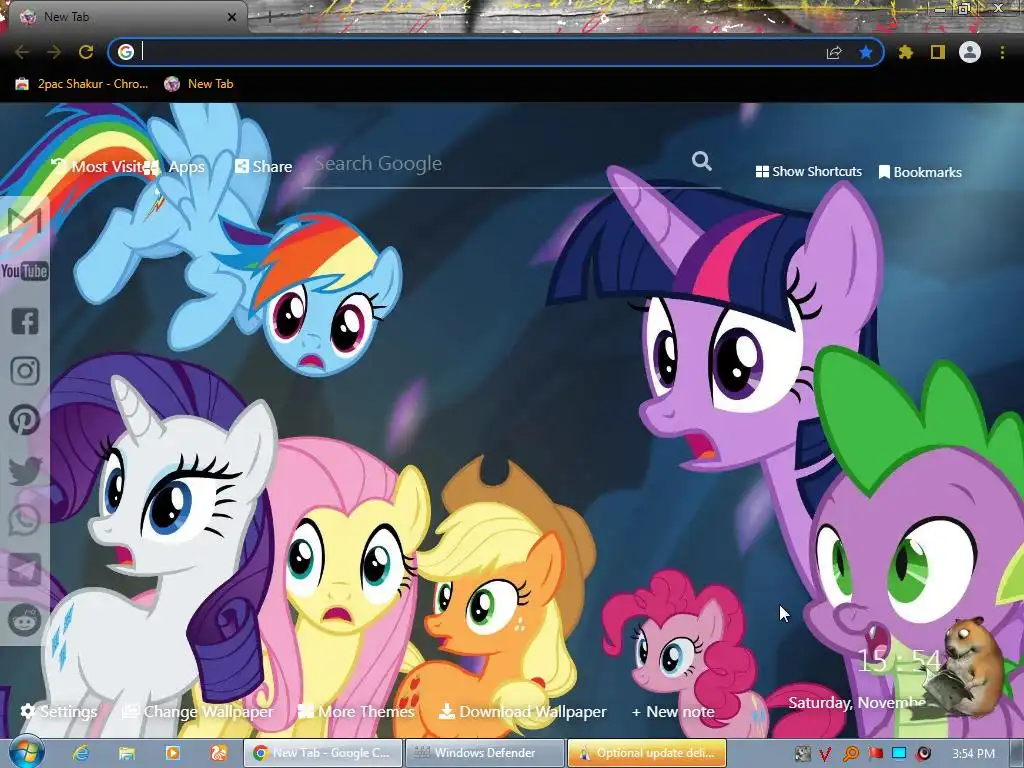Go forward in browser history

coord(54,52)
